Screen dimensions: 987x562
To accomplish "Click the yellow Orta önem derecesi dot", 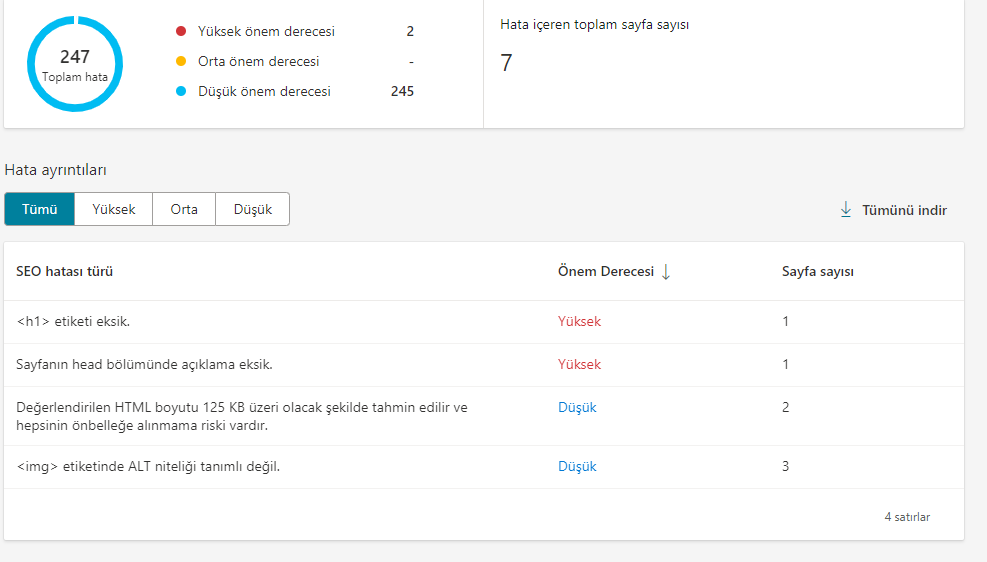I will click(x=181, y=61).
